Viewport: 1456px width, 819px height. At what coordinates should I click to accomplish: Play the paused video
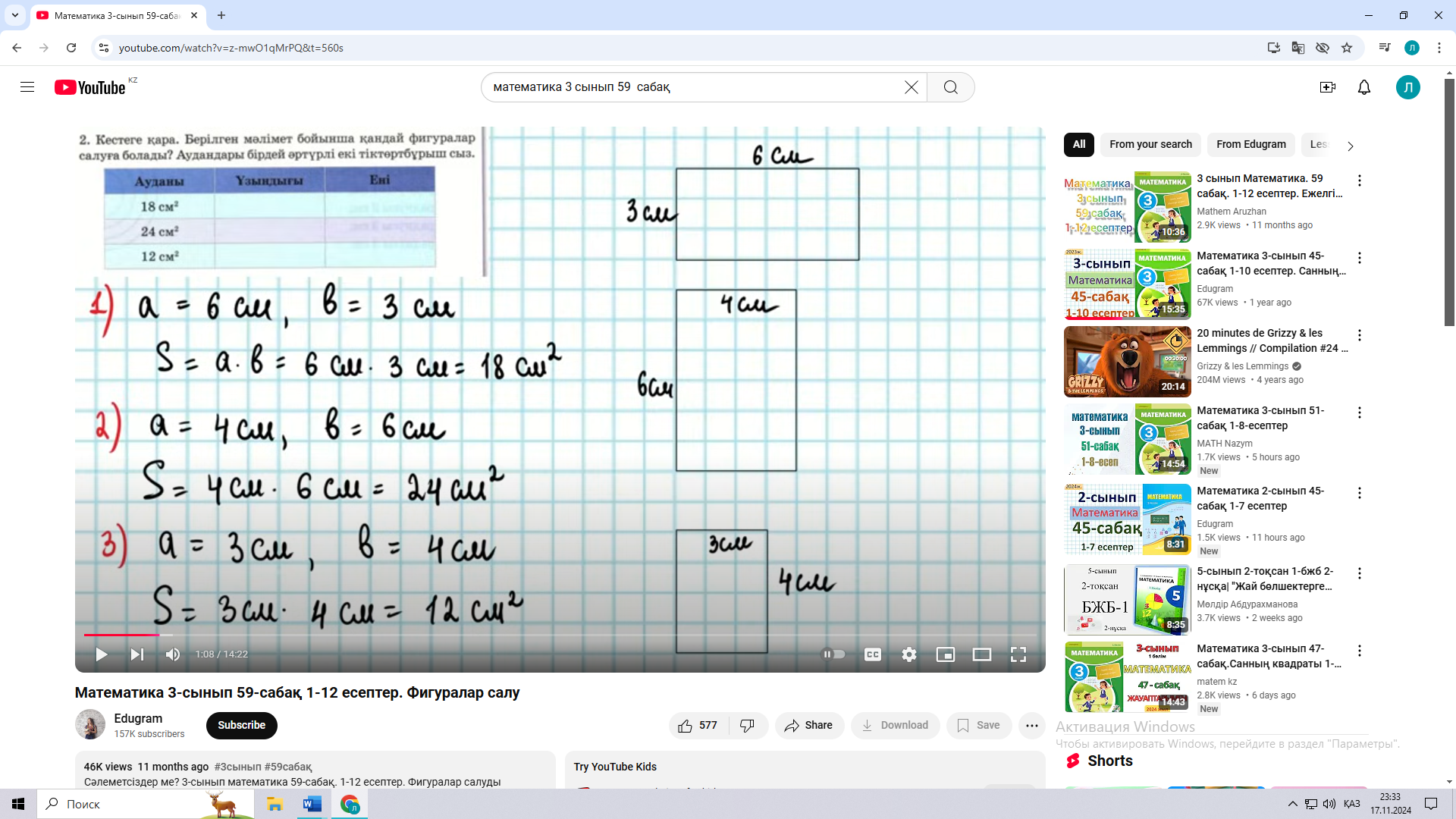[x=101, y=654]
